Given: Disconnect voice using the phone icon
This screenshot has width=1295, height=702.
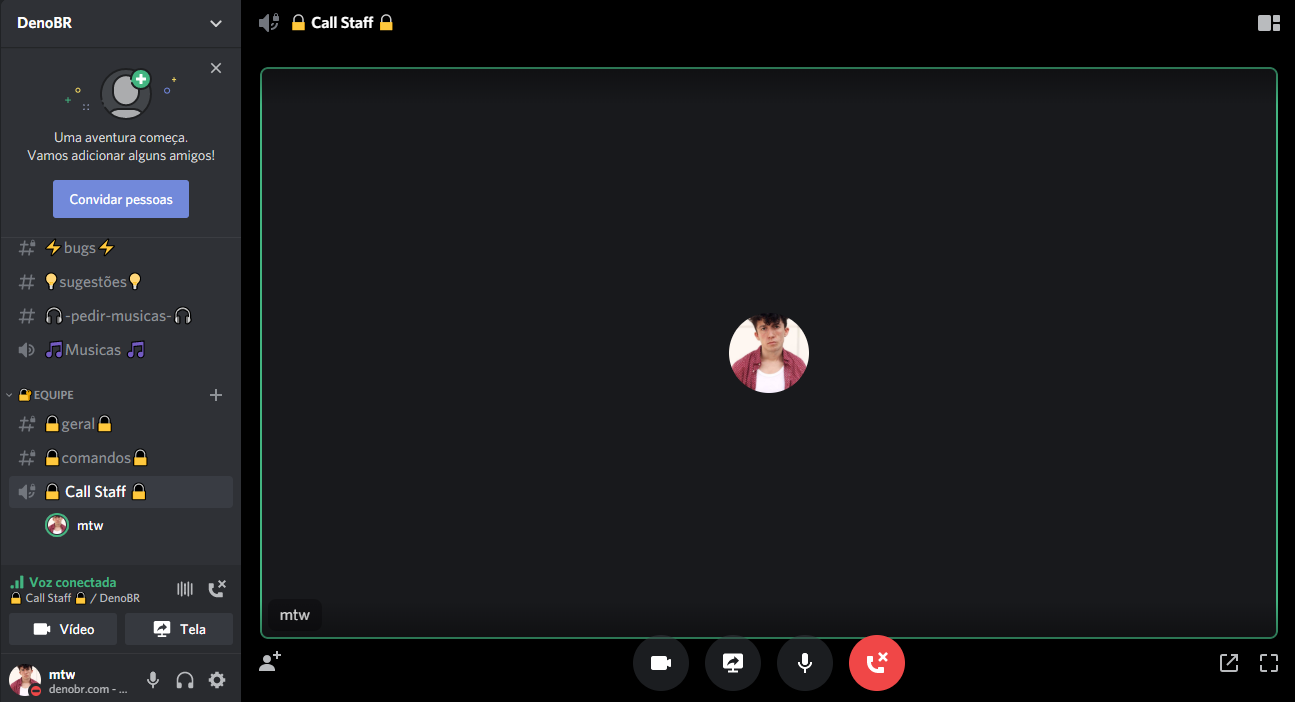Looking at the screenshot, I should (x=217, y=588).
